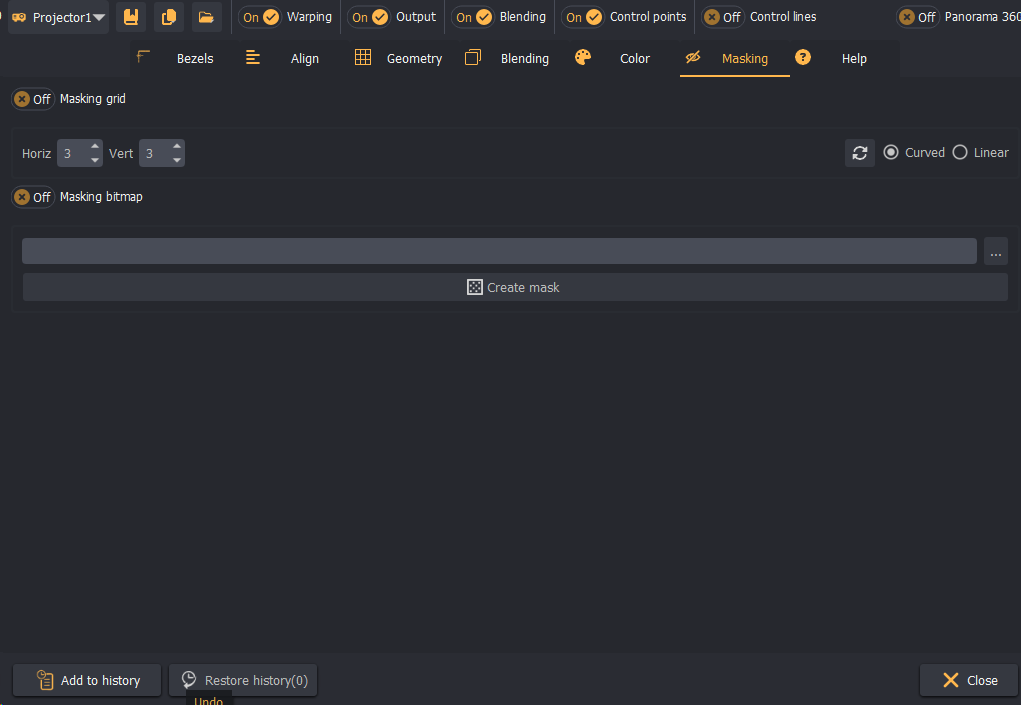Viewport: 1021px width, 705px height.
Task: Click the Create mask button
Action: point(515,287)
